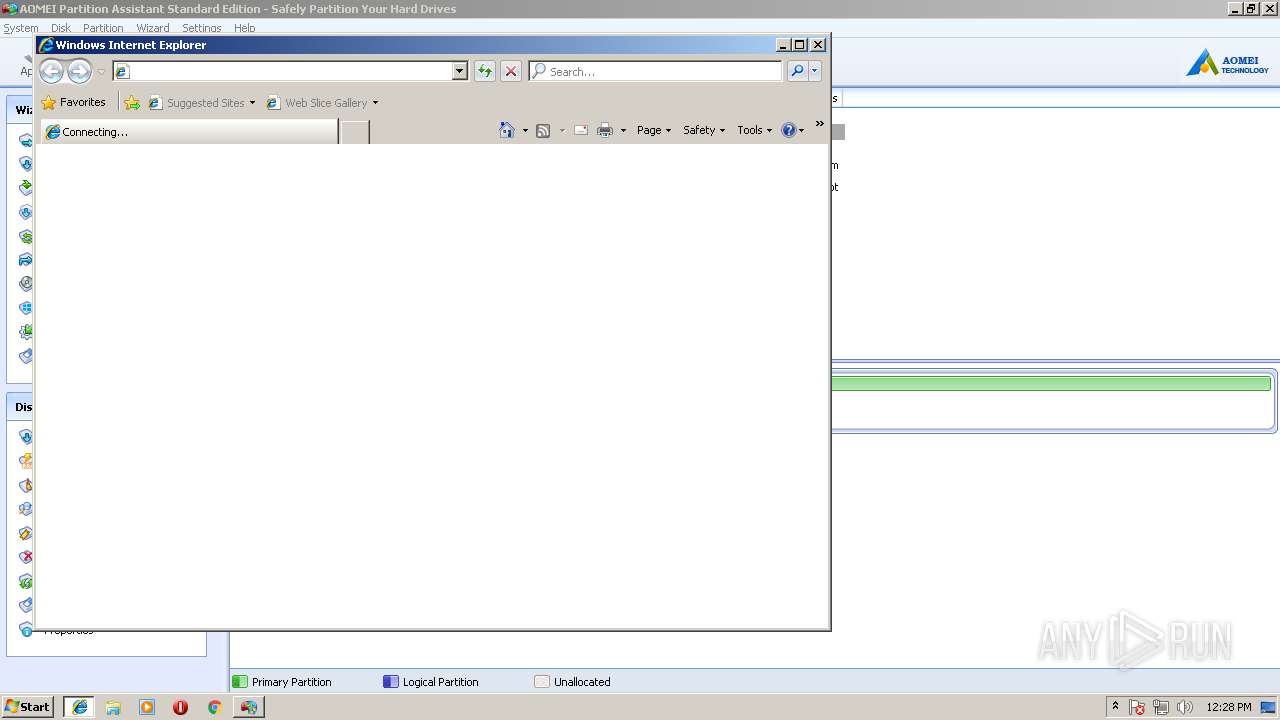Switch to AOMEI Partition Assistant taskbar button
Image resolution: width=1280 pixels, height=720 pixels.
249,707
